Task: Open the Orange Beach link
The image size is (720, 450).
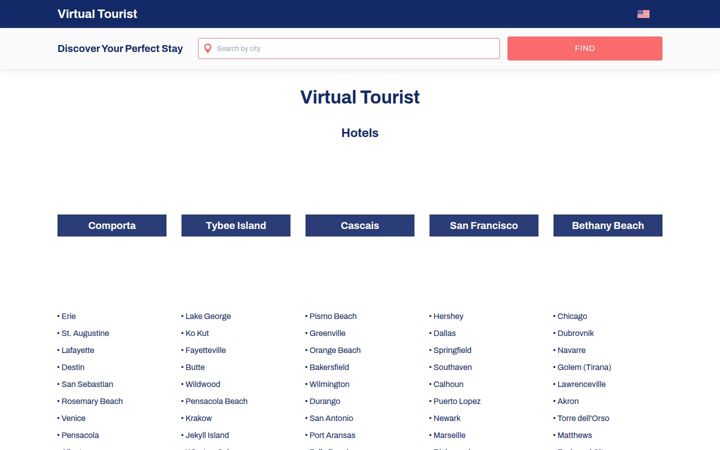Action: click(335, 350)
